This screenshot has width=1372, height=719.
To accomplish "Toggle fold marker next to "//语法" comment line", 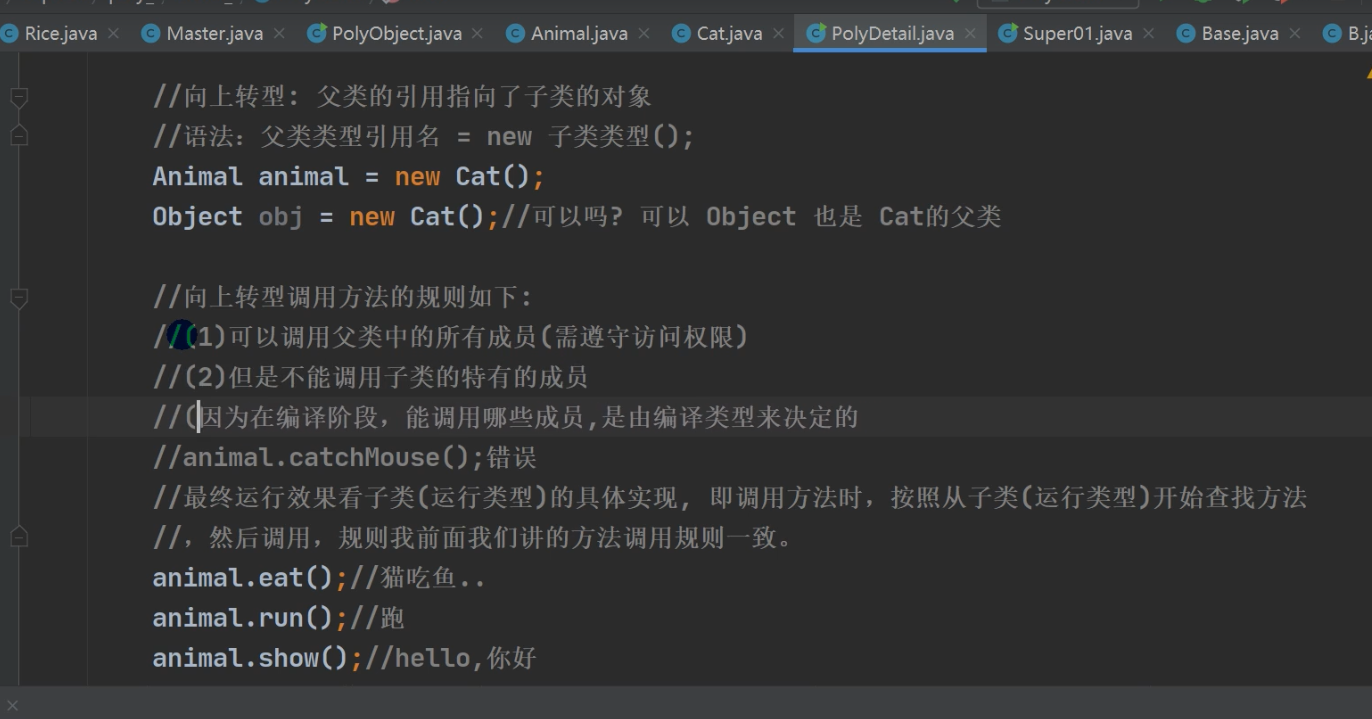I will pyautogui.click(x=18, y=136).
